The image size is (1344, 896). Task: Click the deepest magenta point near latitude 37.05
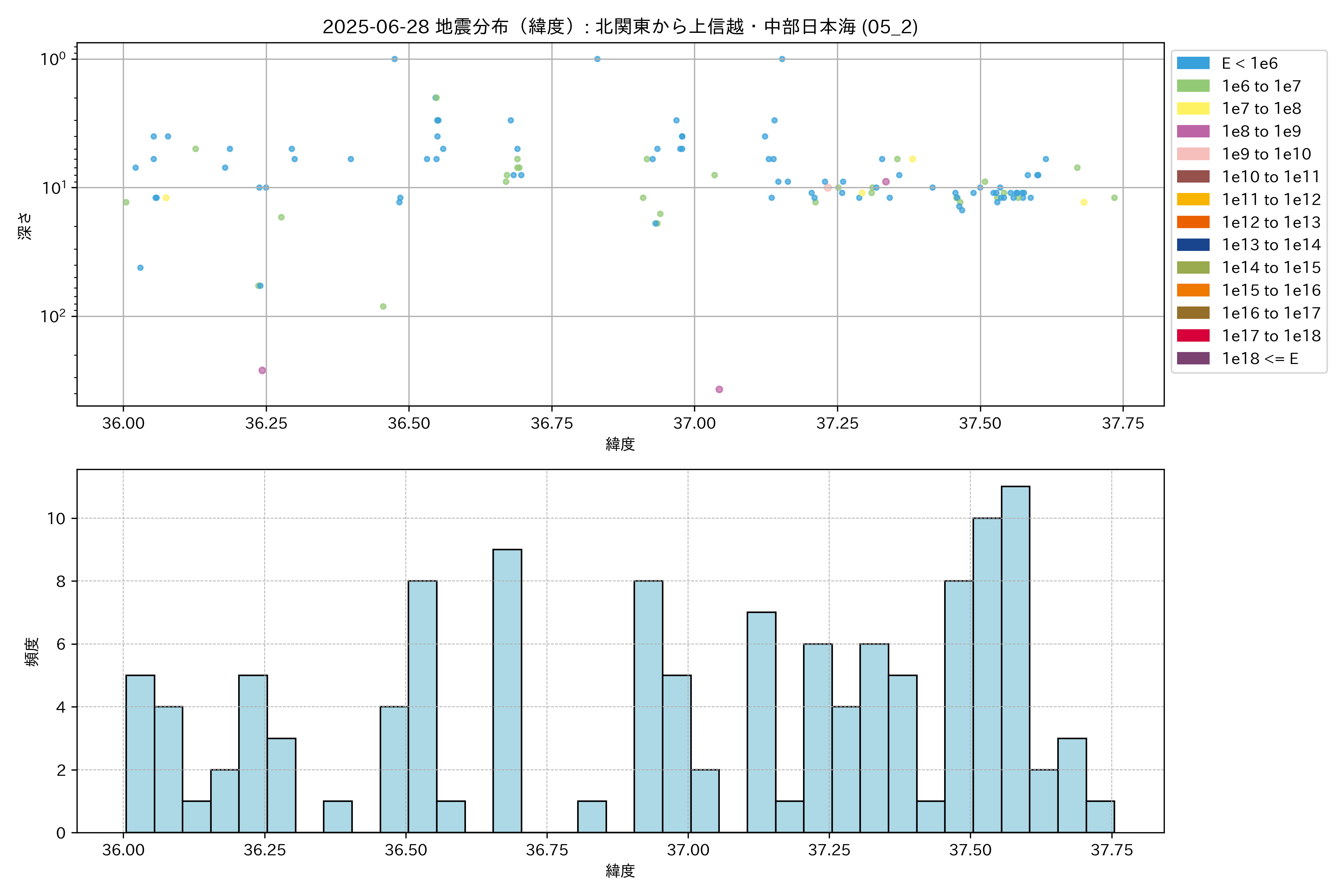[719, 389]
